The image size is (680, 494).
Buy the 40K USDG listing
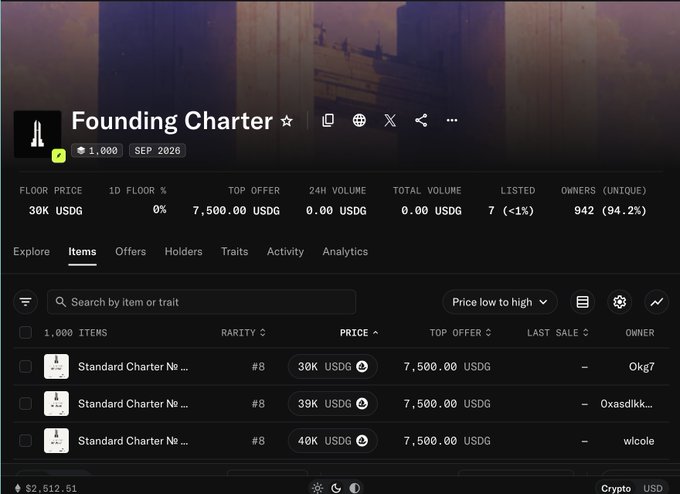pos(333,441)
